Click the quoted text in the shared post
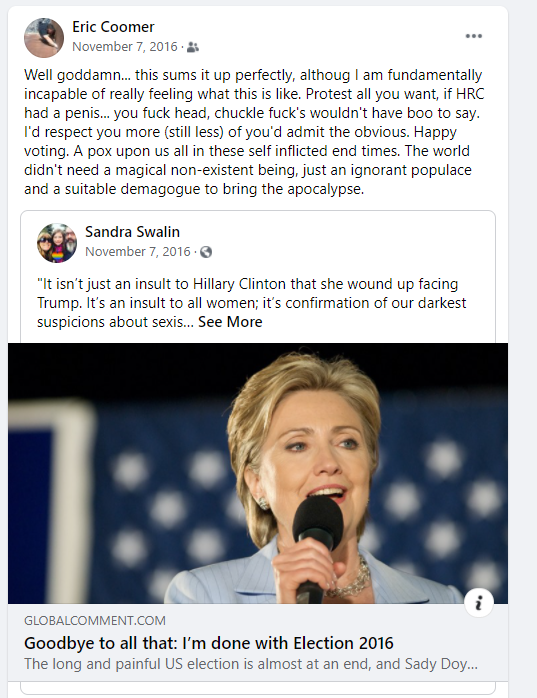 (252, 303)
